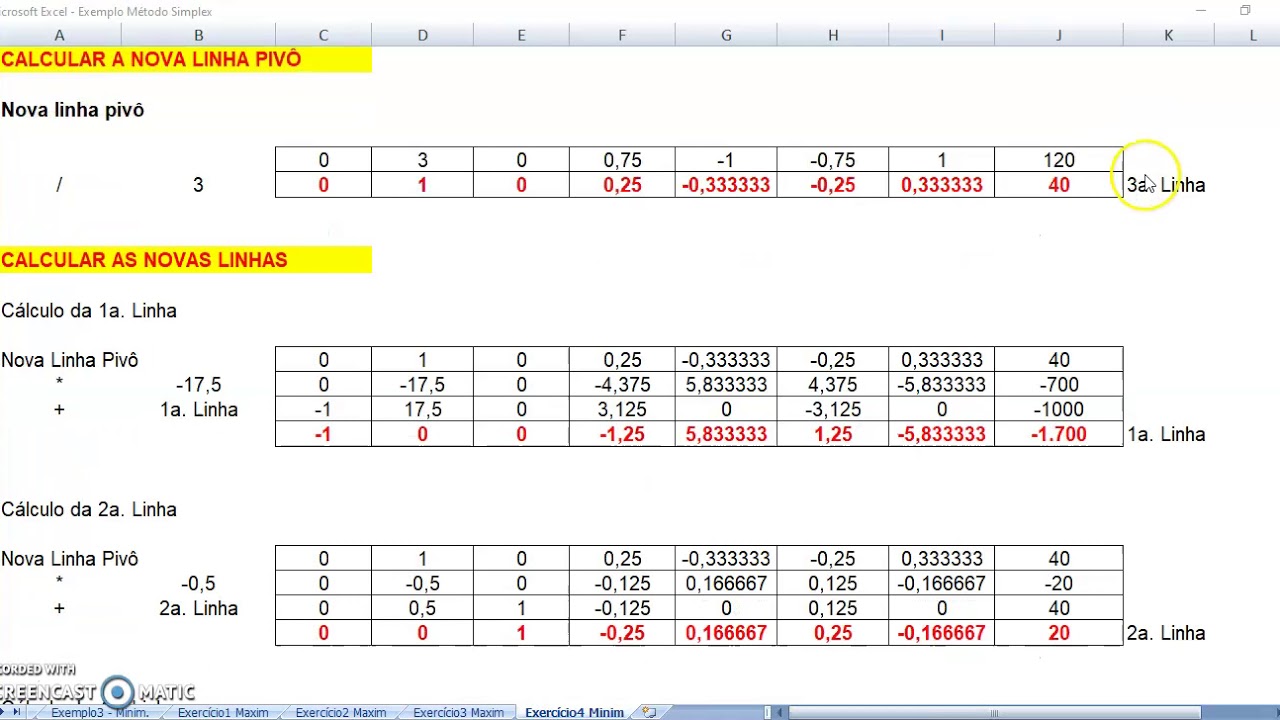Click the 'CALCULAR A NOVA LINHA PIVÔ' heading cell
Screen dimensions: 1280x720
pos(185,59)
